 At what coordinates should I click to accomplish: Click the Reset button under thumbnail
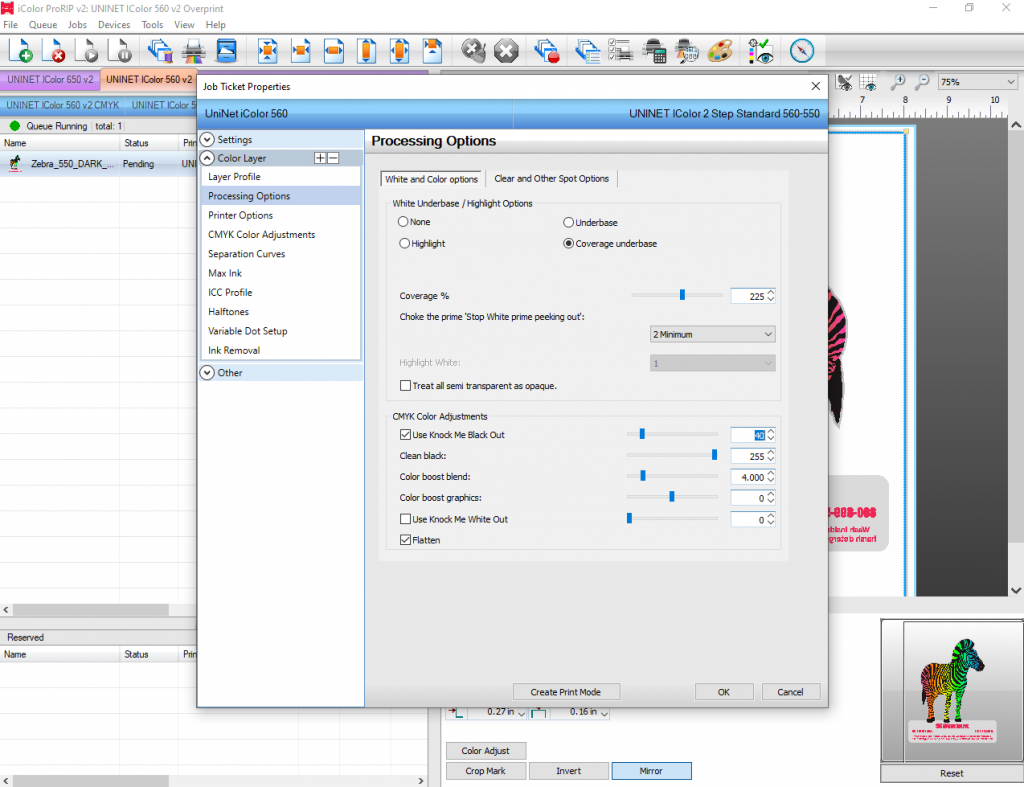pyautogui.click(x=952, y=773)
